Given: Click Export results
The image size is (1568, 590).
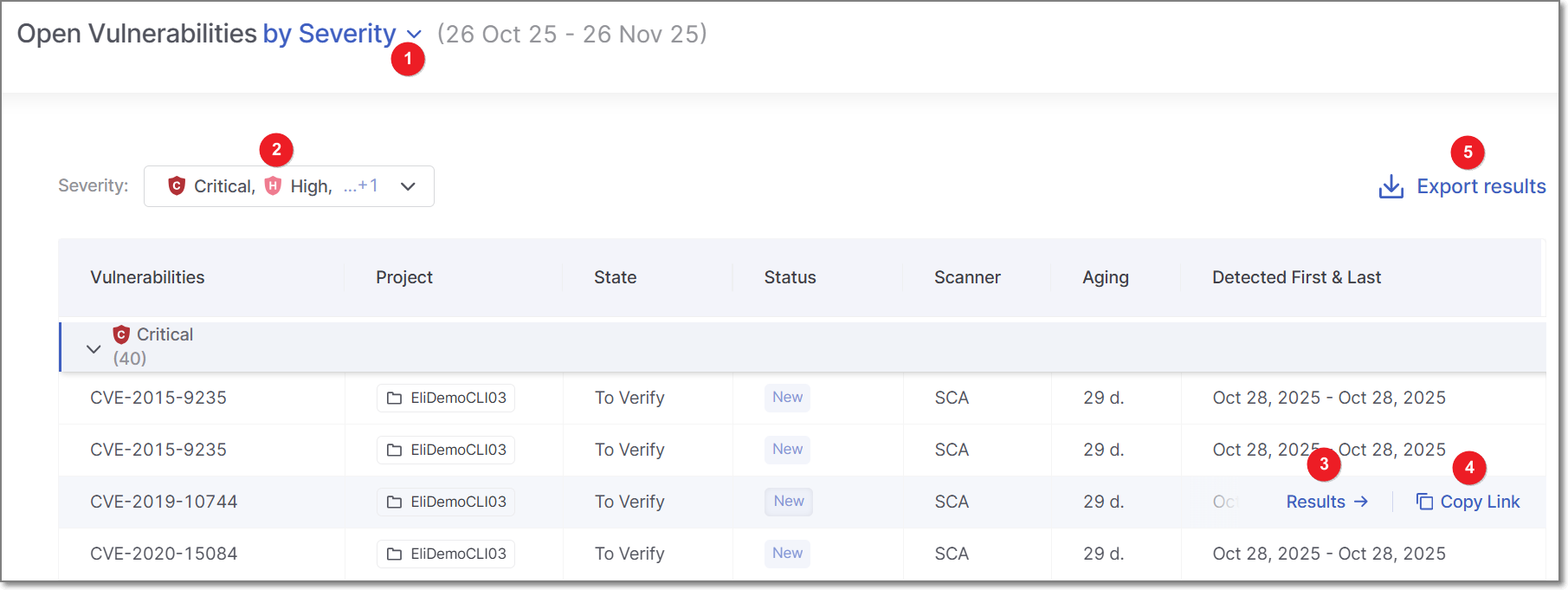Looking at the screenshot, I should pyautogui.click(x=1481, y=186).
